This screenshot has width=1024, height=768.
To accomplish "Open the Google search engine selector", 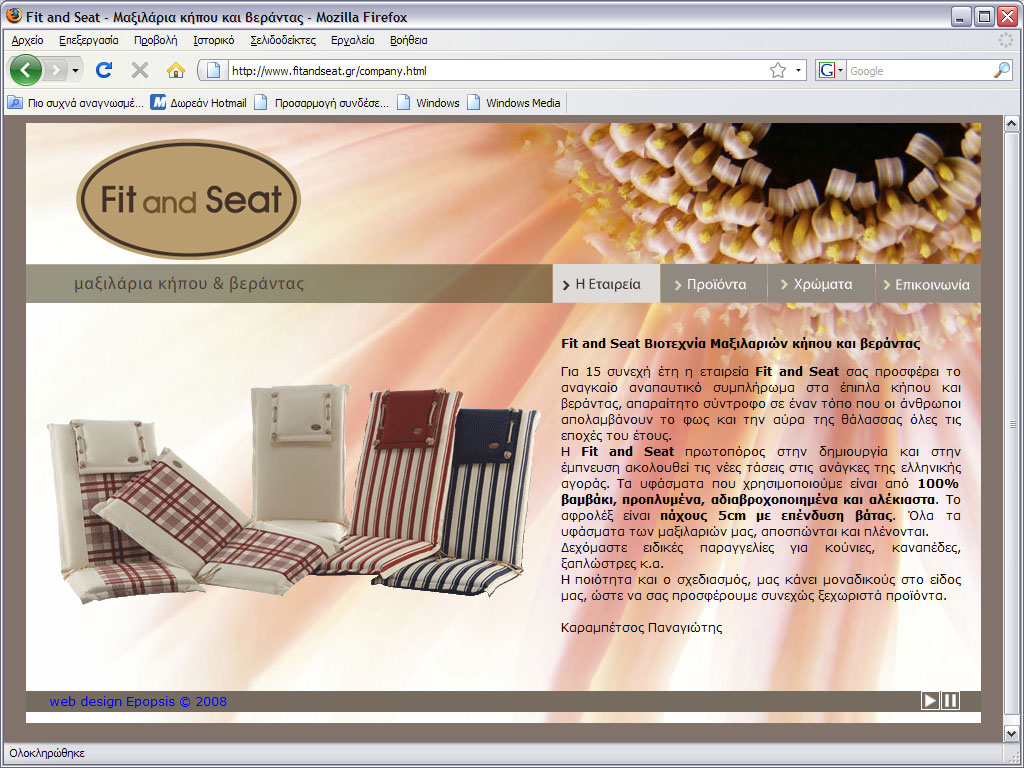I will (831, 71).
